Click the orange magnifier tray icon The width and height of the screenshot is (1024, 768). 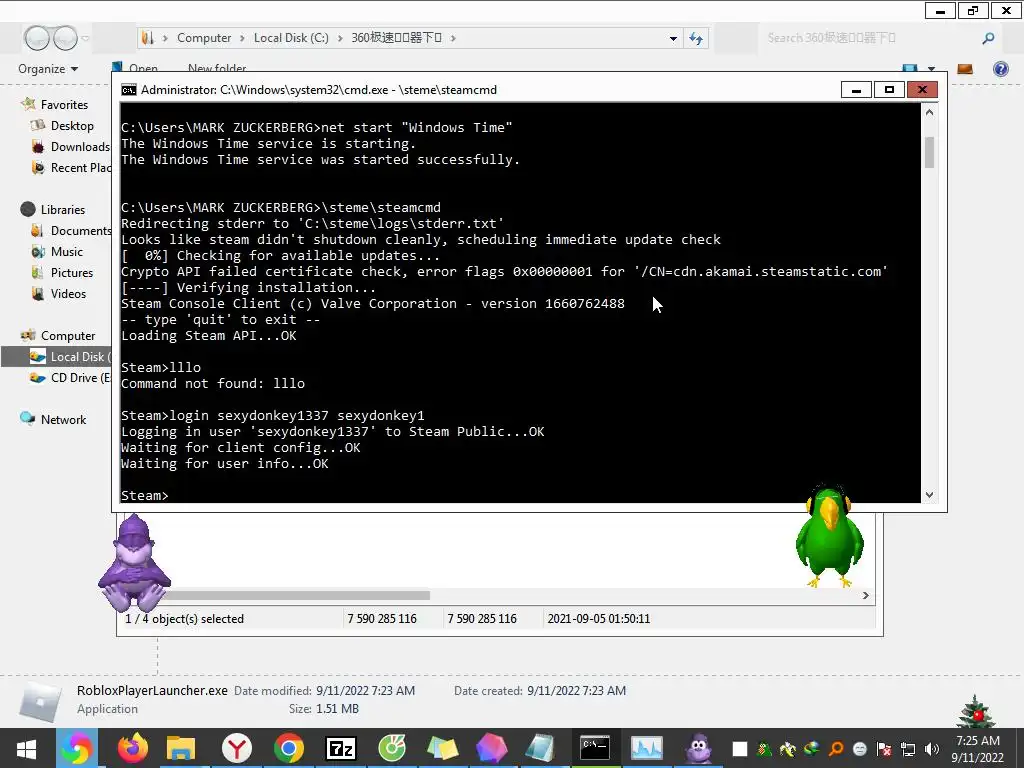coord(835,749)
